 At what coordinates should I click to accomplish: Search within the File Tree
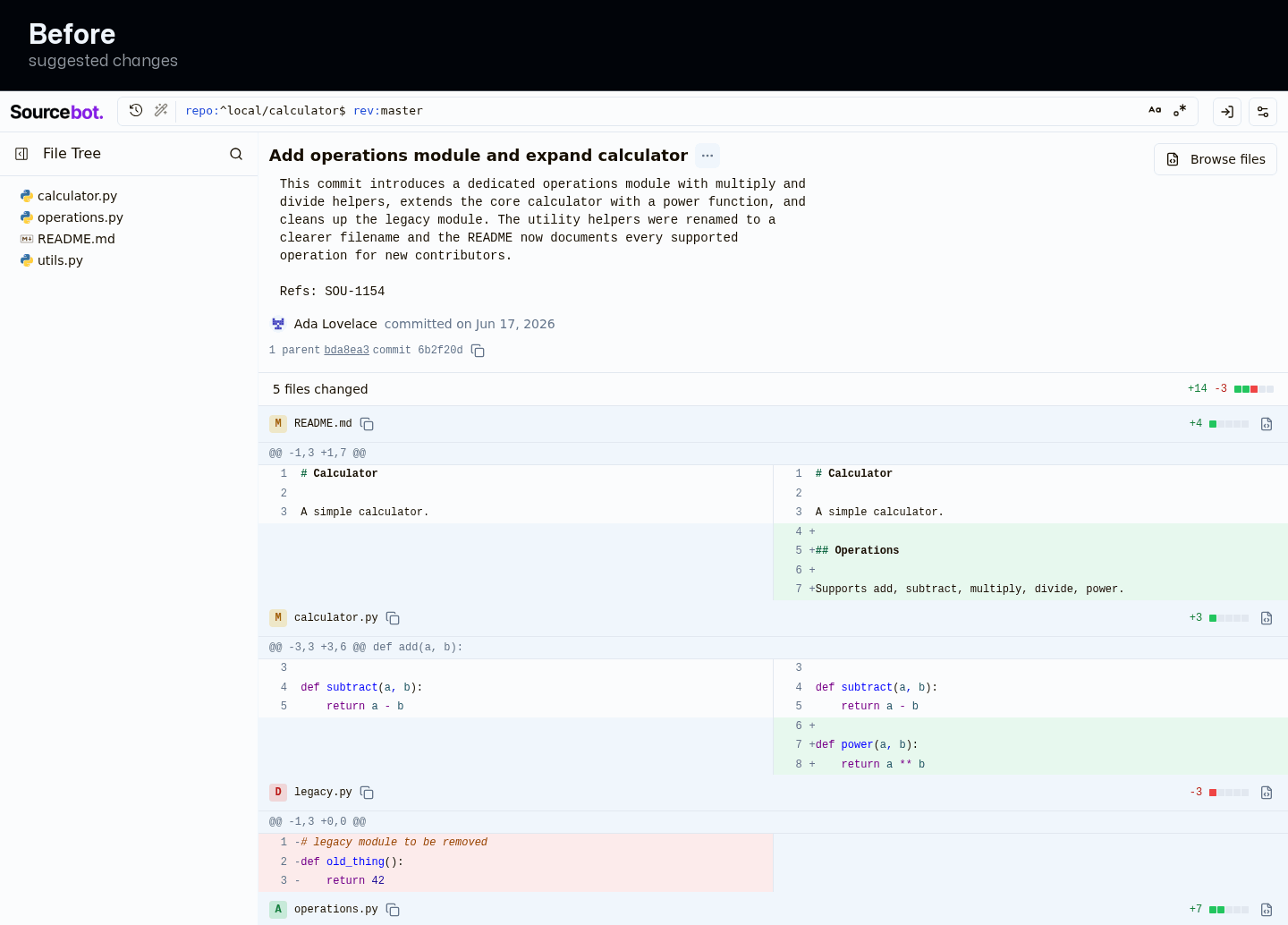[x=236, y=154]
